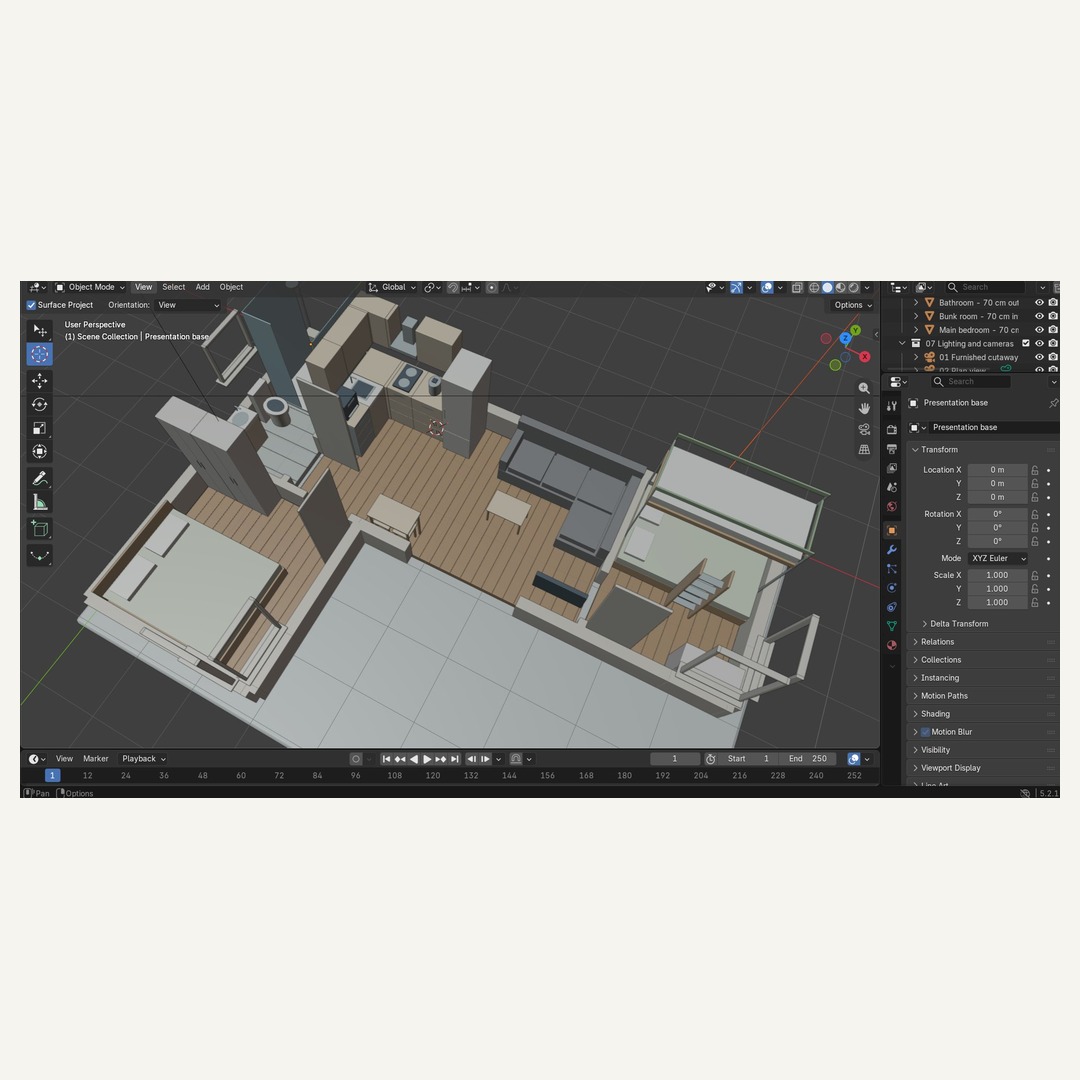The image size is (1080, 1080).
Task: Open the timeline Playback menu
Action: point(143,758)
